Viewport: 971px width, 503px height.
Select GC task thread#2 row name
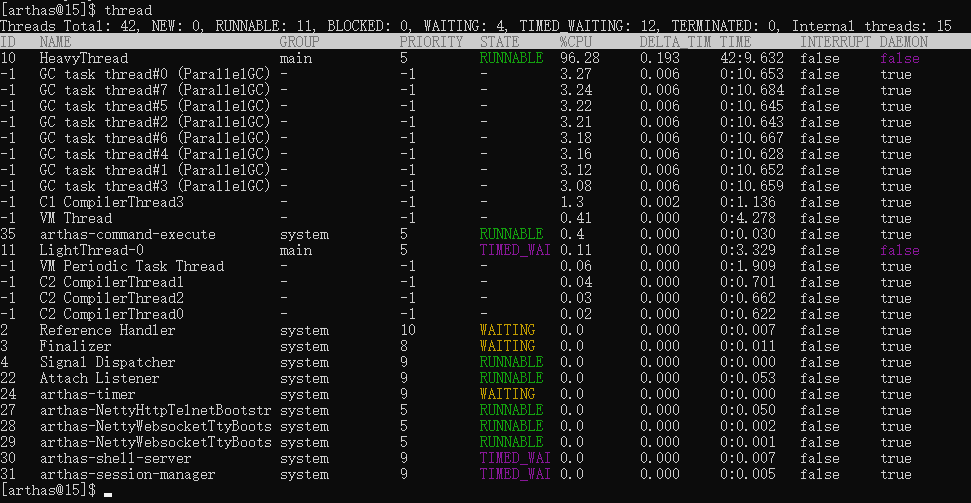pos(155,122)
